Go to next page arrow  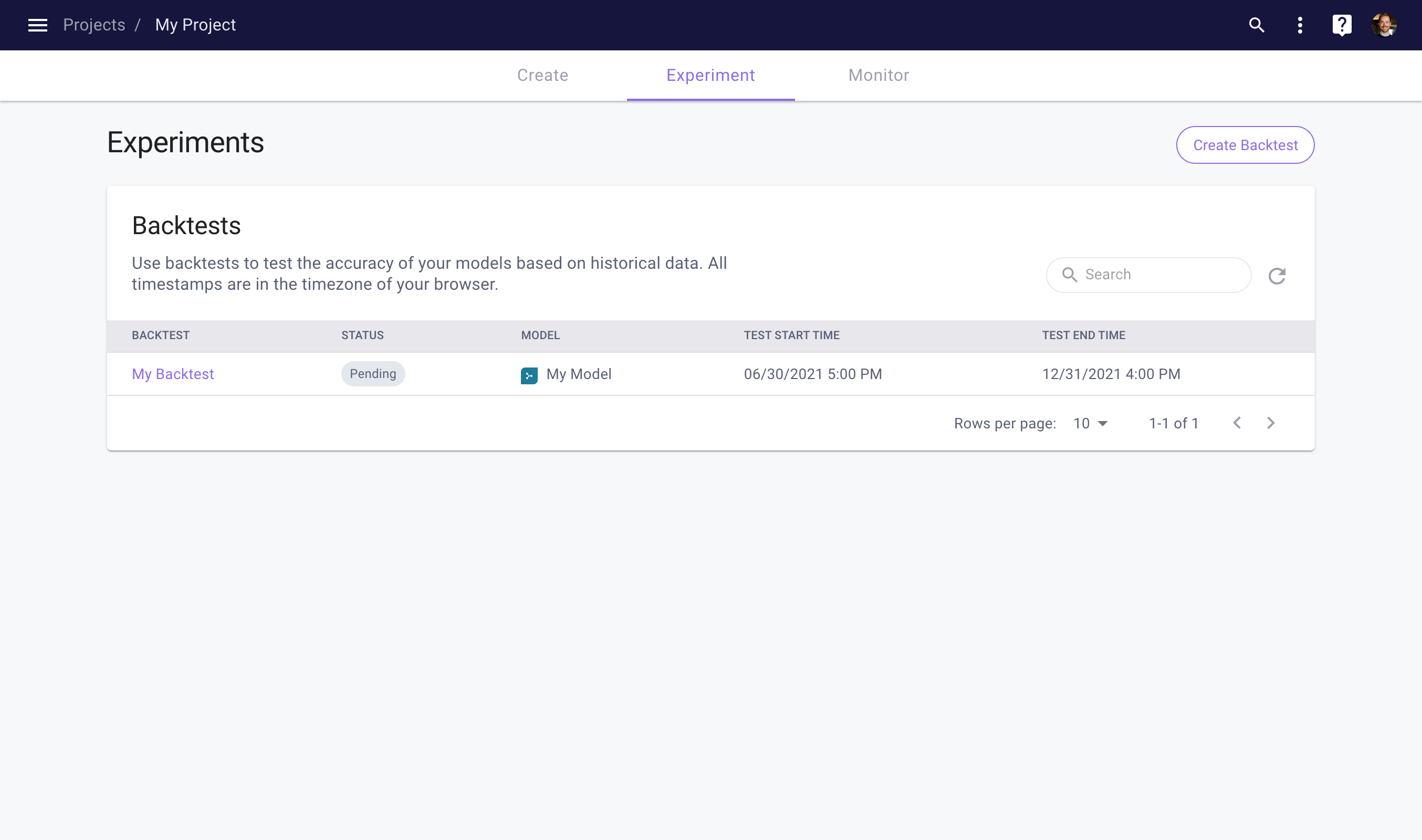(1271, 423)
